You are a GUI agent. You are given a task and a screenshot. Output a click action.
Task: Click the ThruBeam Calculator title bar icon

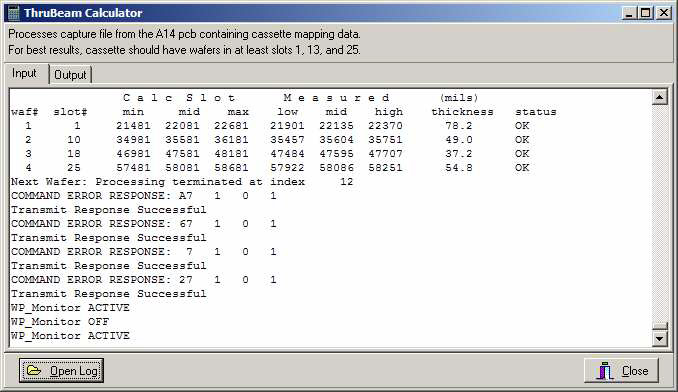click(14, 13)
